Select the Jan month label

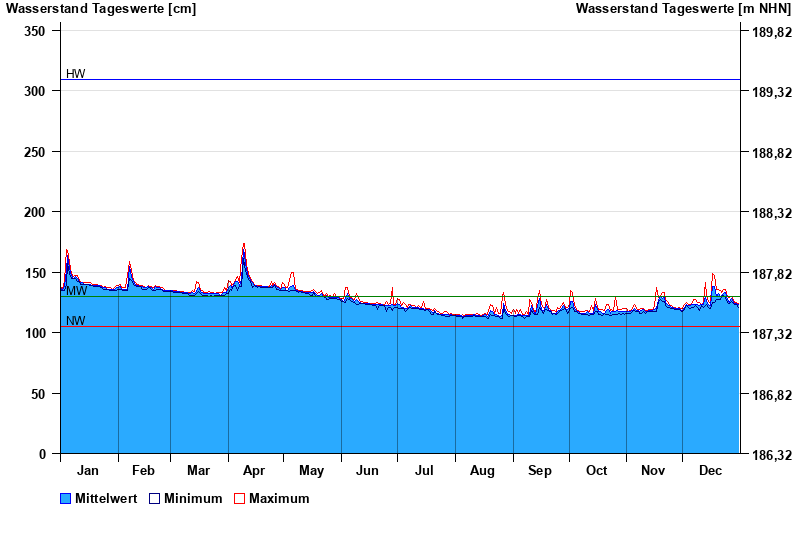point(88,471)
